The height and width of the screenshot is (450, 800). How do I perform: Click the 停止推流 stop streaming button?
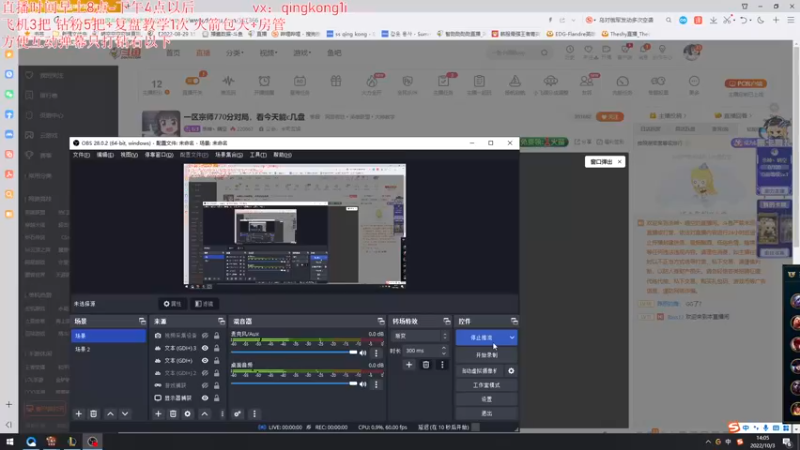click(x=481, y=337)
